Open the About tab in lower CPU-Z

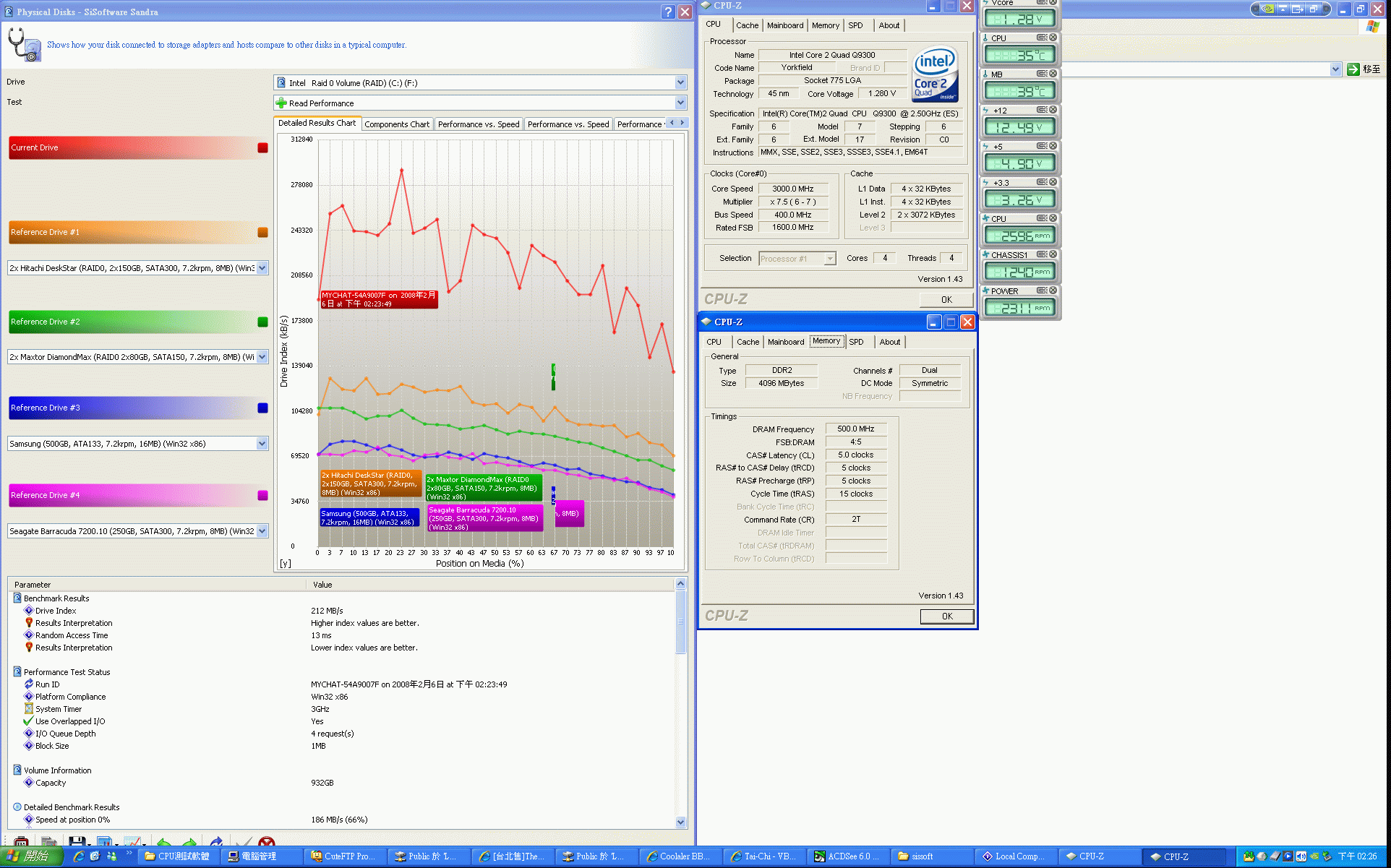coord(889,342)
